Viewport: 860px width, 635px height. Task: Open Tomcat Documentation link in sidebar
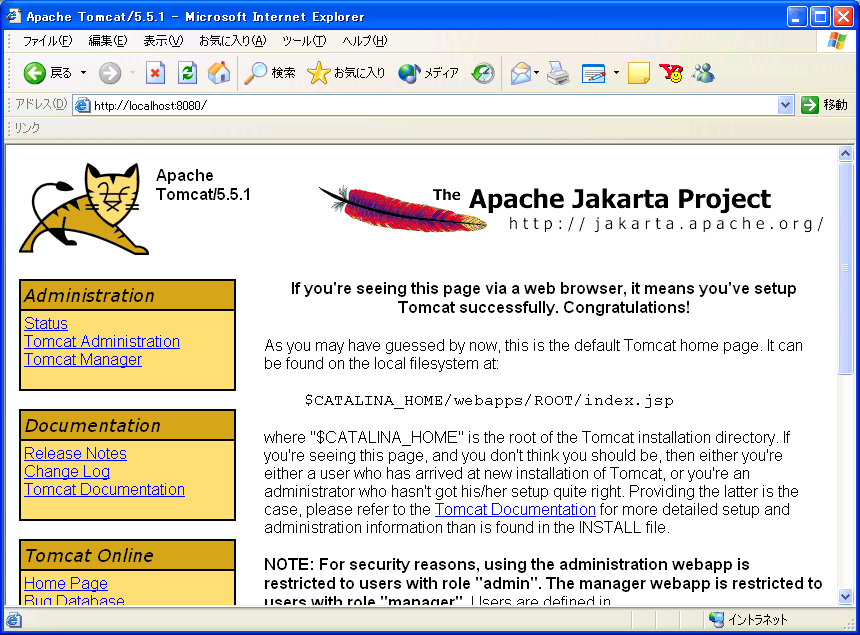(104, 490)
